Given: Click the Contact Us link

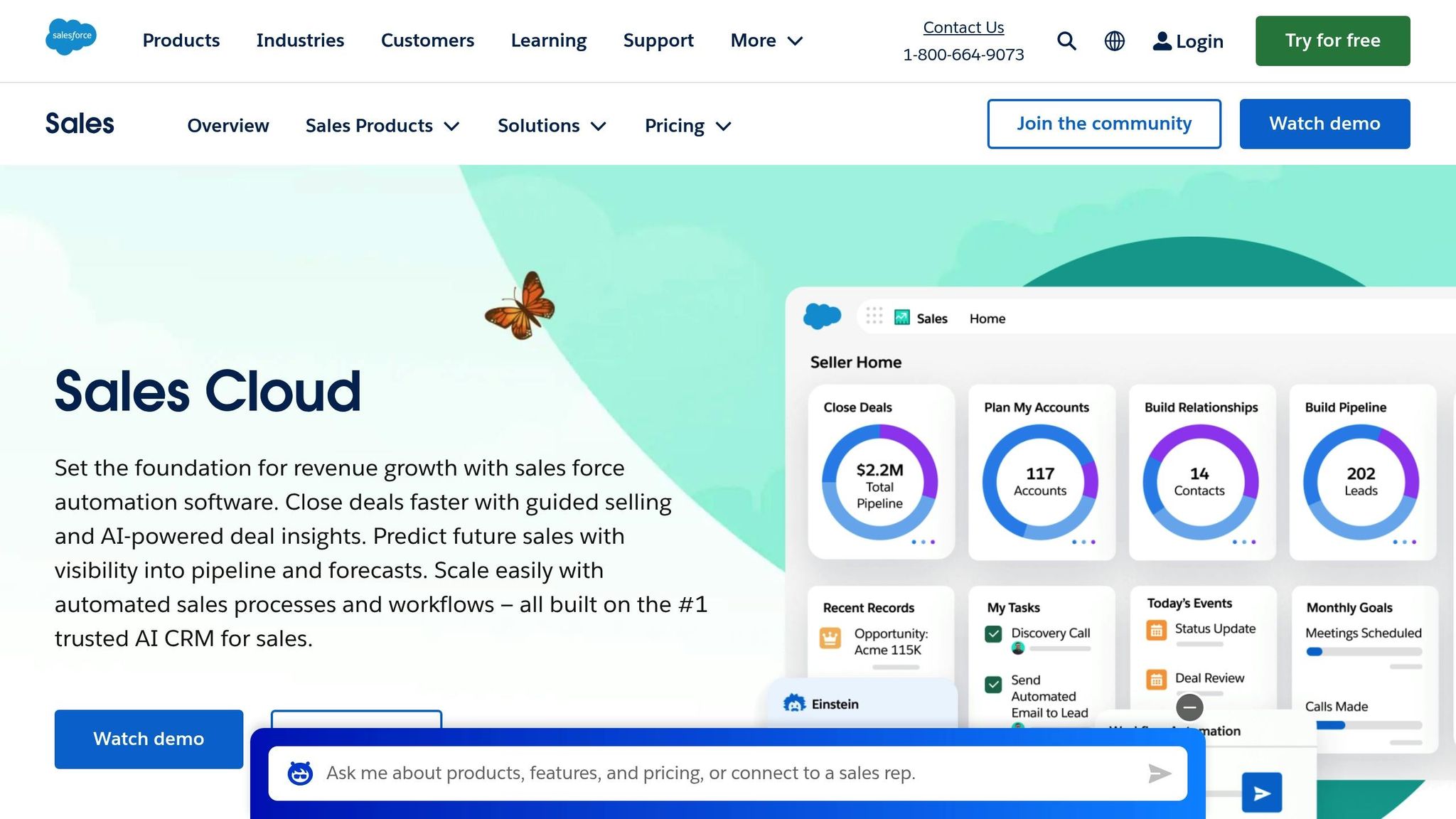Looking at the screenshot, I should click(963, 27).
